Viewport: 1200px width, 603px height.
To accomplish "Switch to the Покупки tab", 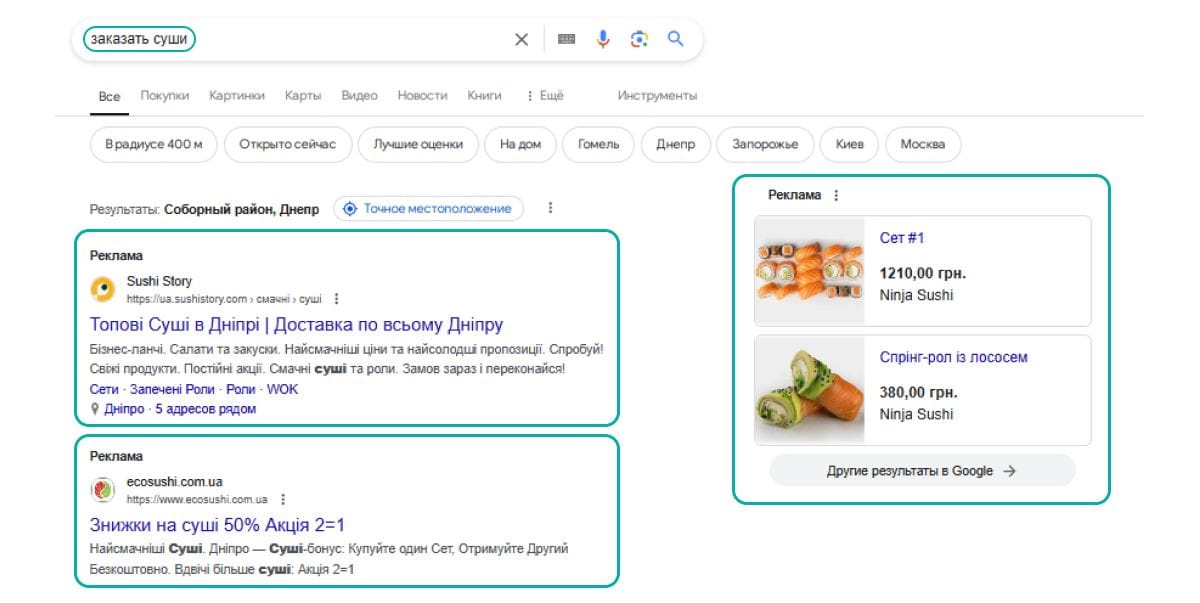I will [164, 96].
